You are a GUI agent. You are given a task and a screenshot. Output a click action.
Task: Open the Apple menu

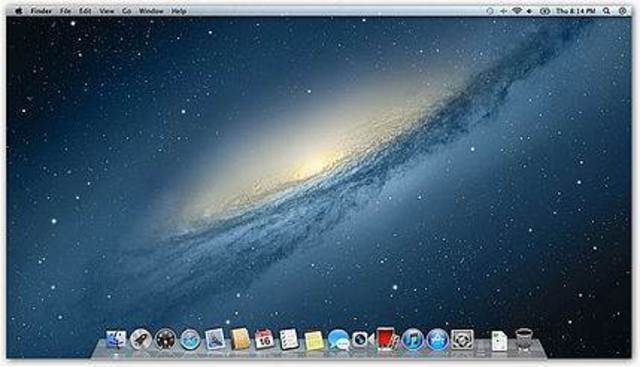18,11
